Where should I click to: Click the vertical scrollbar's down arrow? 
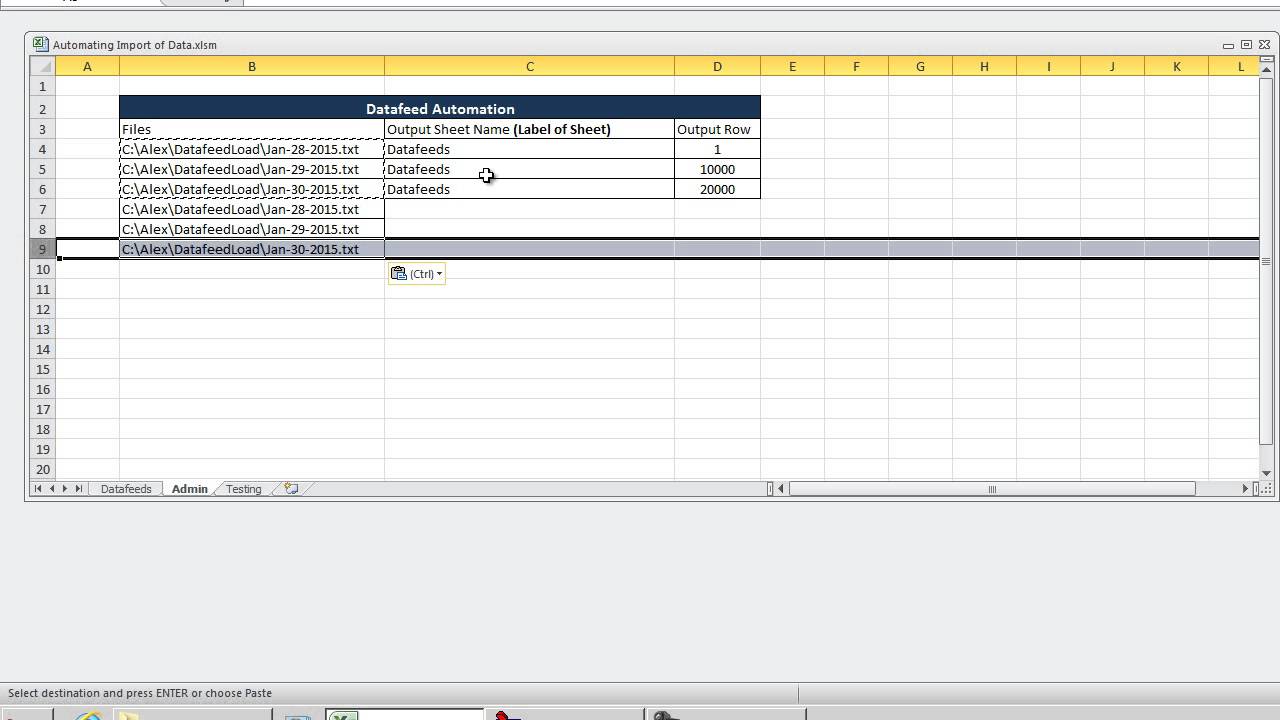[x=1265, y=472]
